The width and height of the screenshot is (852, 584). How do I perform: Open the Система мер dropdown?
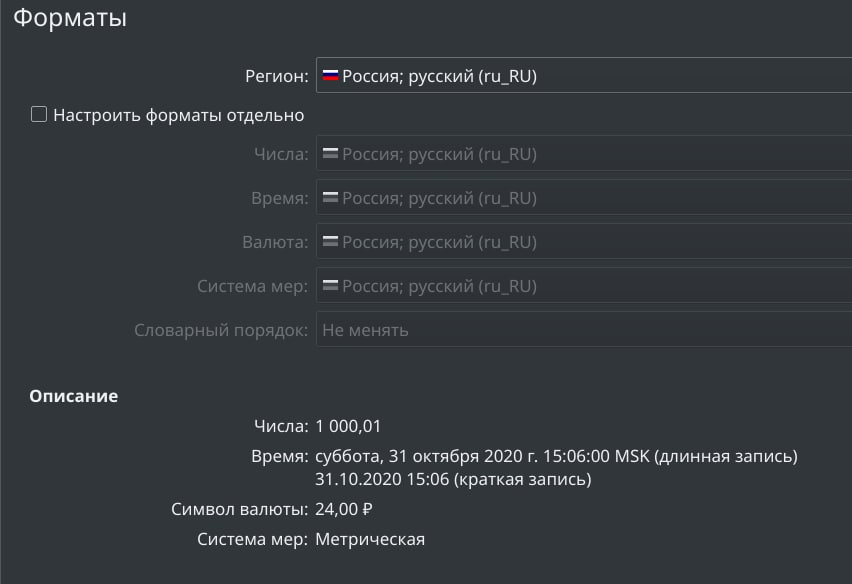pos(584,285)
